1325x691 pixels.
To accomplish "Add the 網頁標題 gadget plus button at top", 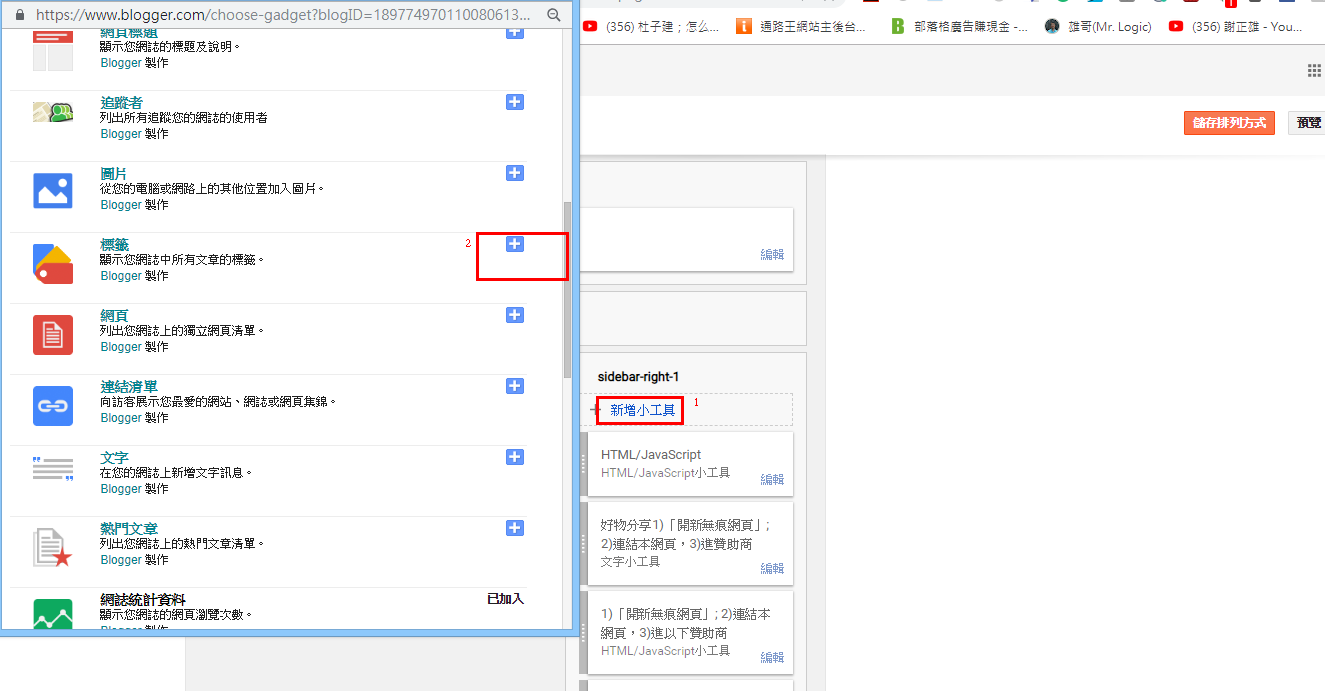I will pyautogui.click(x=515, y=33).
